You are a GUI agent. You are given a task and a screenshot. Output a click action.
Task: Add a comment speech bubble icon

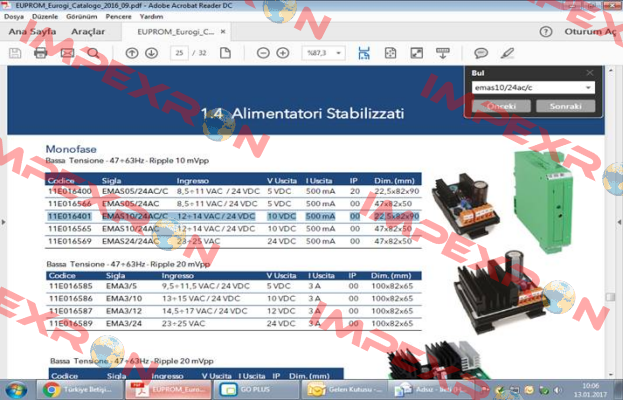point(481,53)
